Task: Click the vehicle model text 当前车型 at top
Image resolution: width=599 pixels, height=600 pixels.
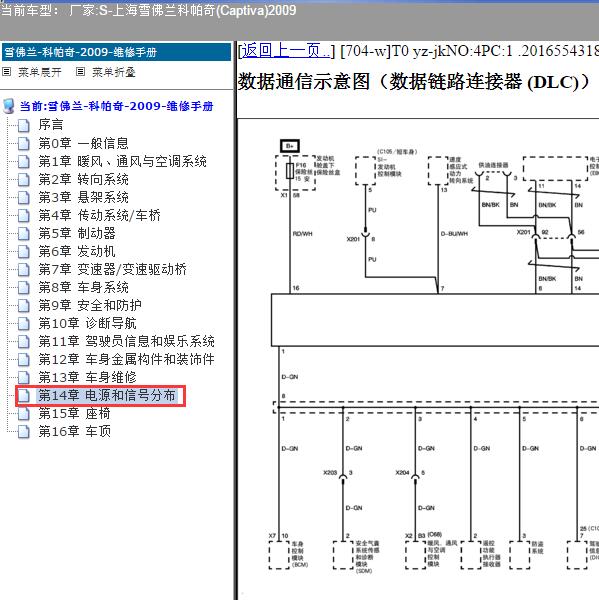Action: coord(149,10)
